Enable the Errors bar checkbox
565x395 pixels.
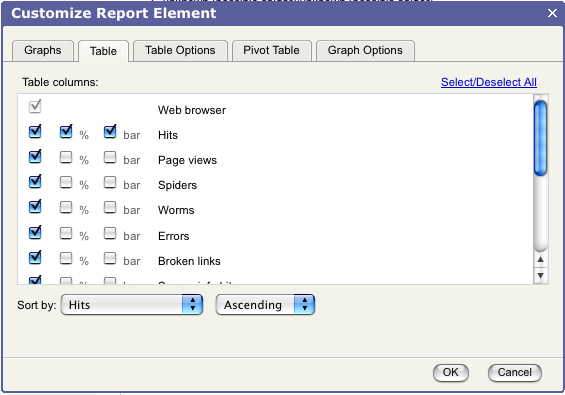[x=110, y=233]
